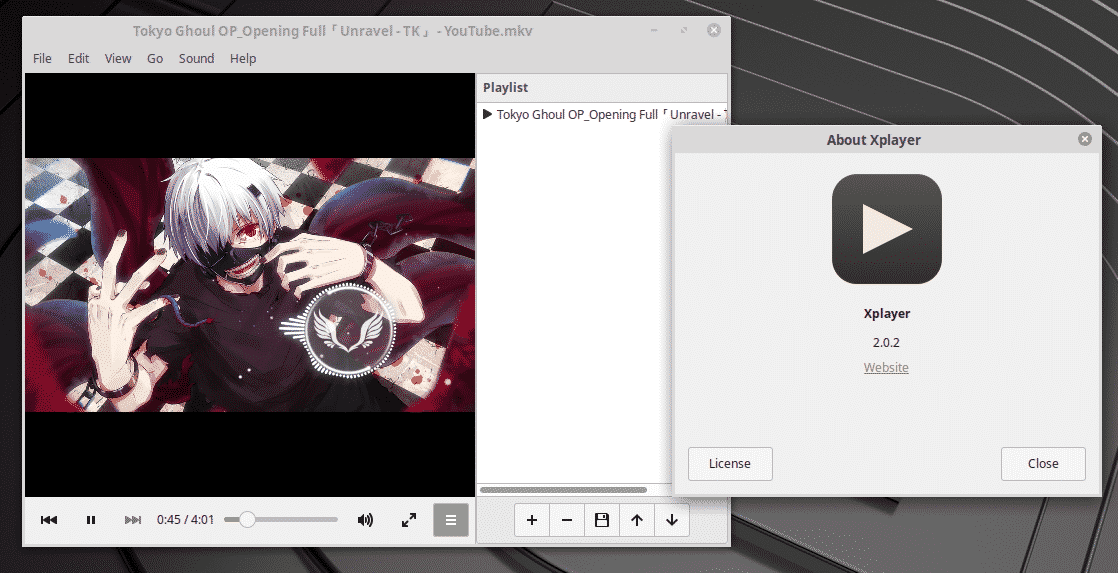Enter fullscreen with the expand arrows icon
Screen dimensions: 1118x573
(409, 520)
